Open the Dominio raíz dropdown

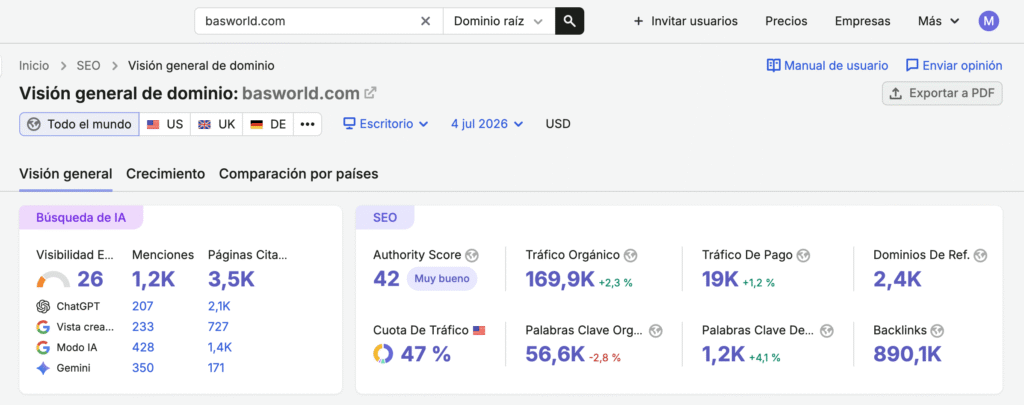point(499,21)
